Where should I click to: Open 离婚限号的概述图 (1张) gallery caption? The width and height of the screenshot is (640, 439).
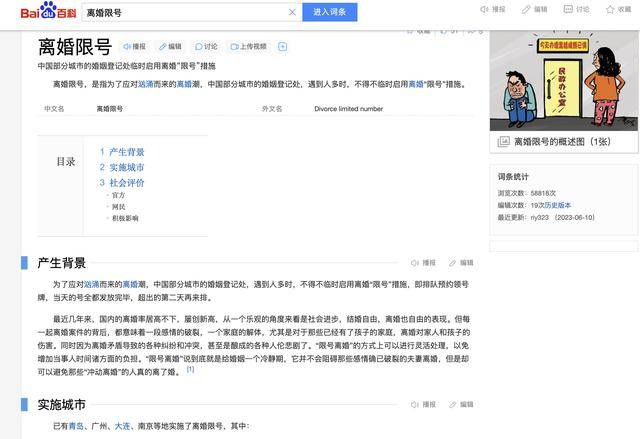click(x=562, y=142)
